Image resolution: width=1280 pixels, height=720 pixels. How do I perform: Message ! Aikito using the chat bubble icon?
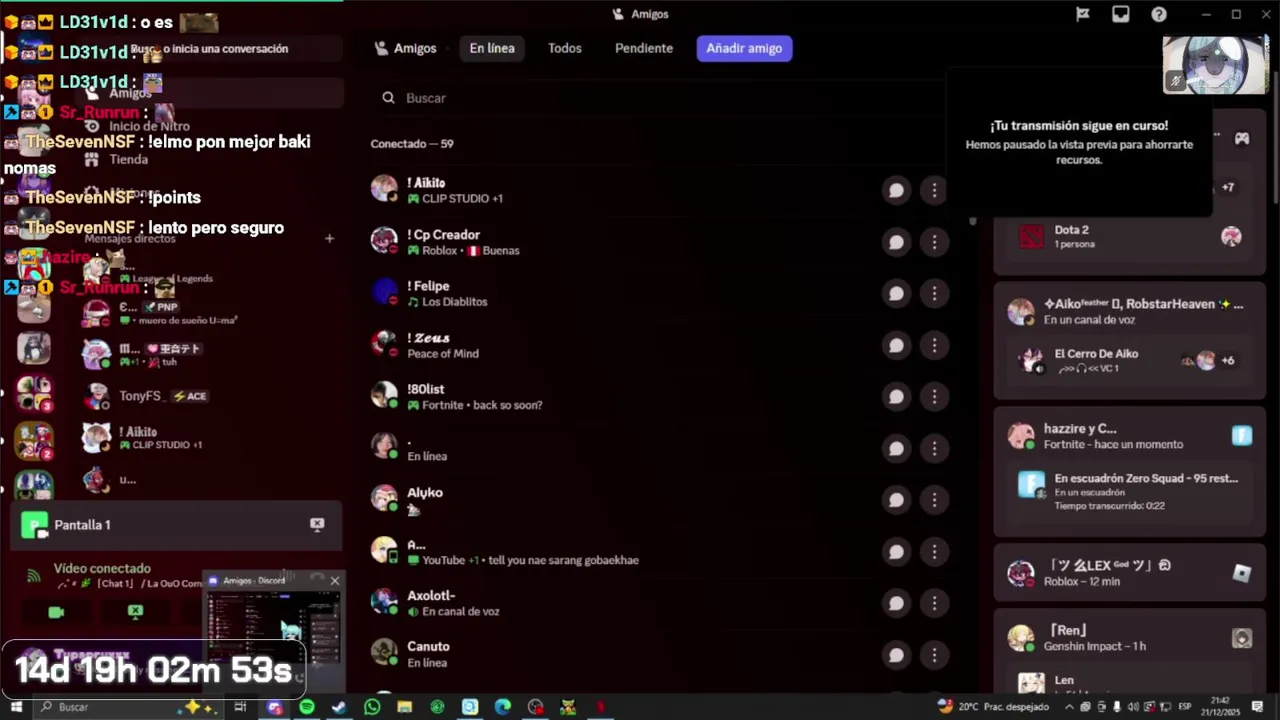coord(896,190)
